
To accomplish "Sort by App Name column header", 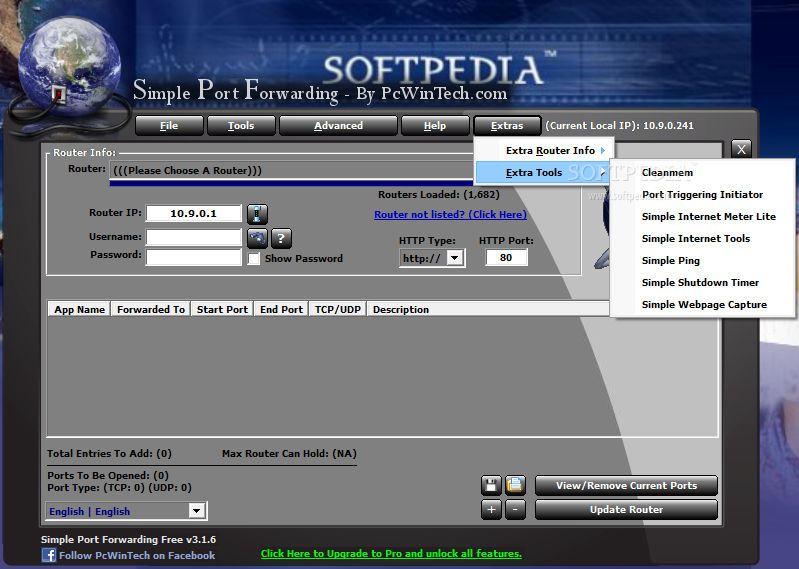I will (79, 309).
